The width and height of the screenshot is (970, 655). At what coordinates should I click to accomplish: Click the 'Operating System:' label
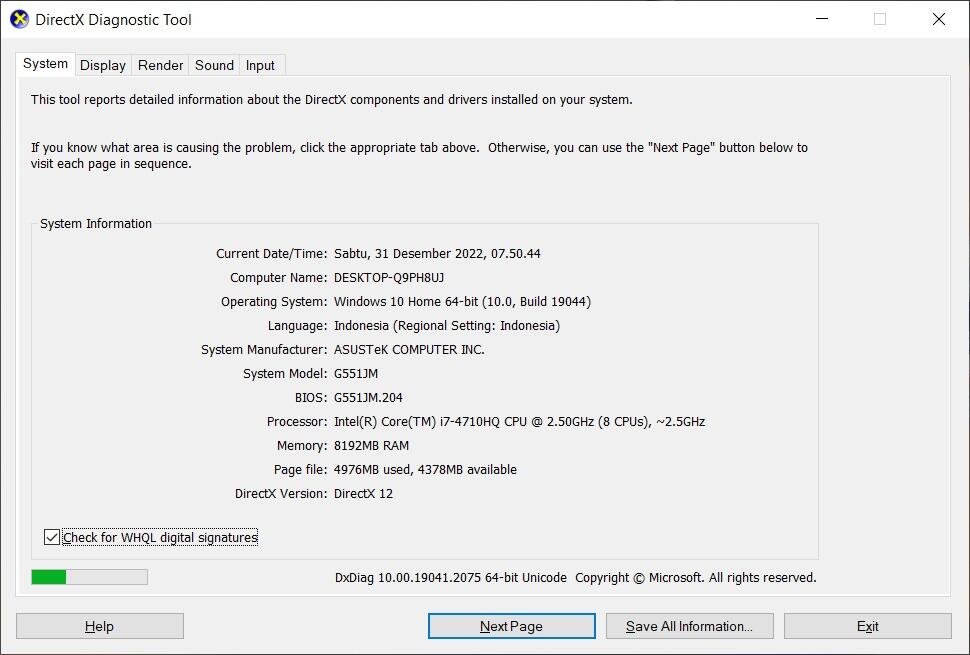pos(274,302)
